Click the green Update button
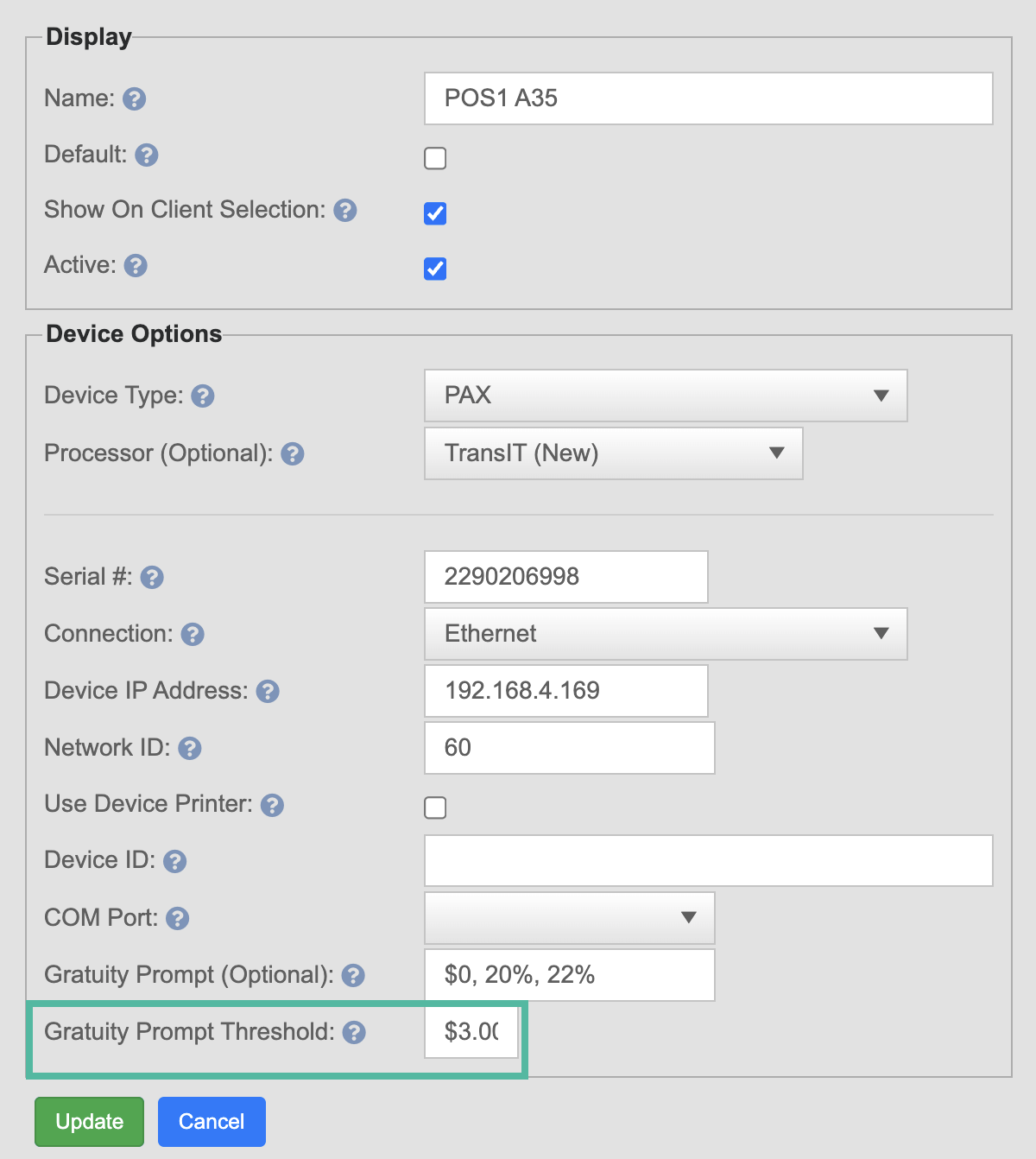Image resolution: width=1036 pixels, height=1159 pixels. (x=90, y=1122)
